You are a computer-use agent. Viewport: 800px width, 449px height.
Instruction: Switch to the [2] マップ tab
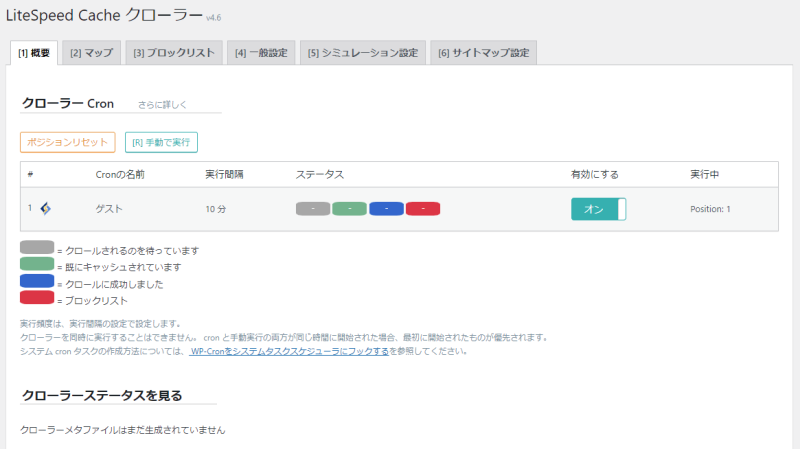coord(90,53)
